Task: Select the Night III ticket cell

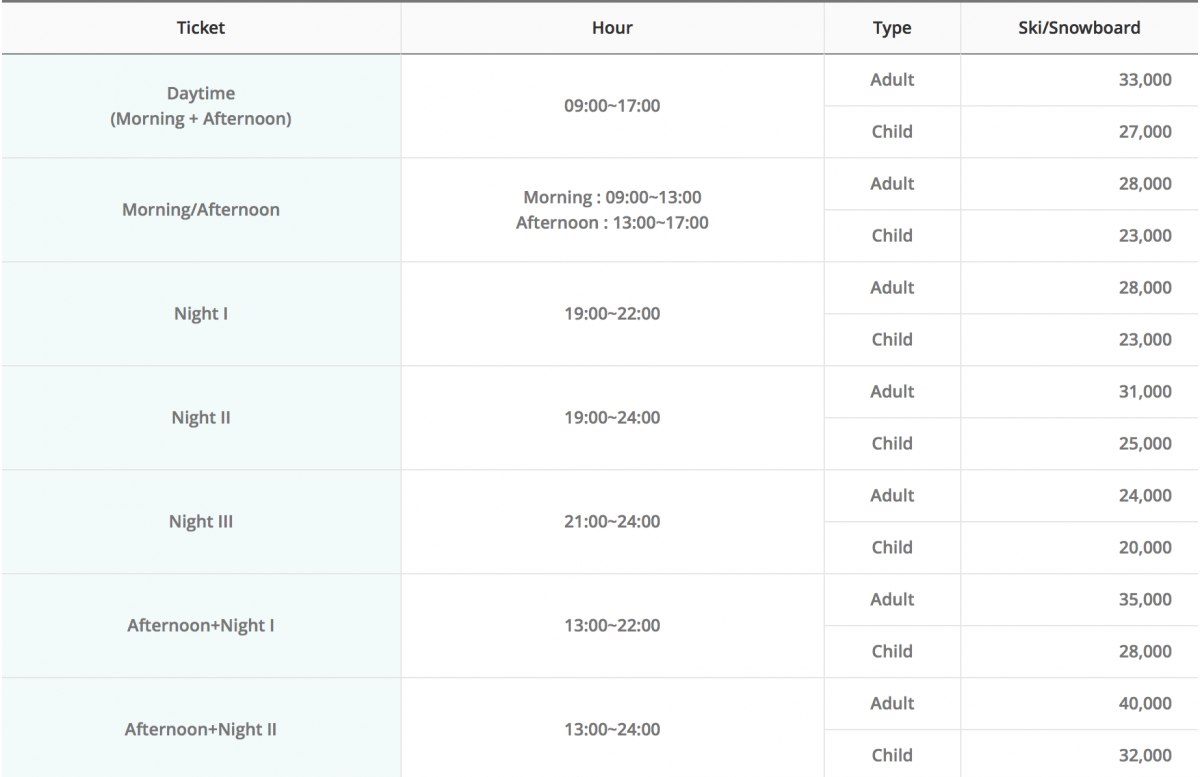Action: coord(200,522)
